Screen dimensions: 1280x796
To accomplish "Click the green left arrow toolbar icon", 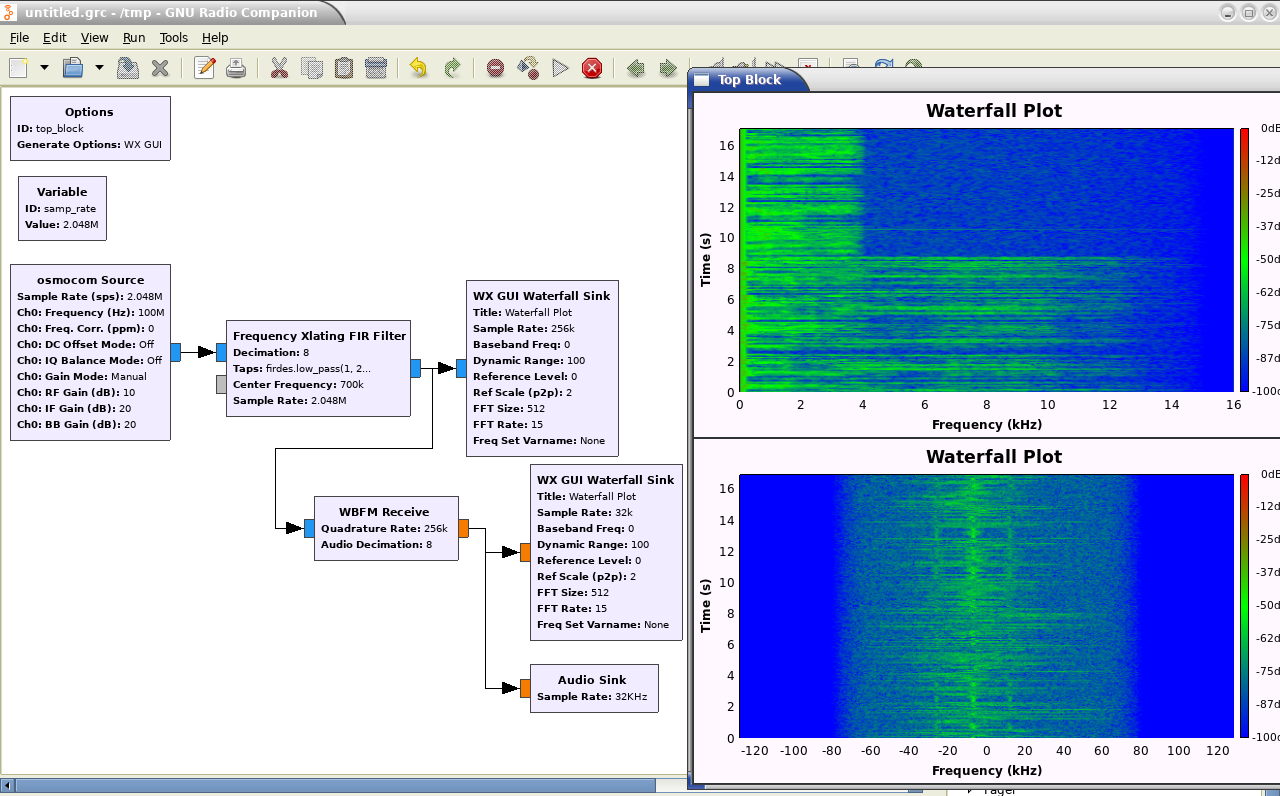I will pos(635,68).
